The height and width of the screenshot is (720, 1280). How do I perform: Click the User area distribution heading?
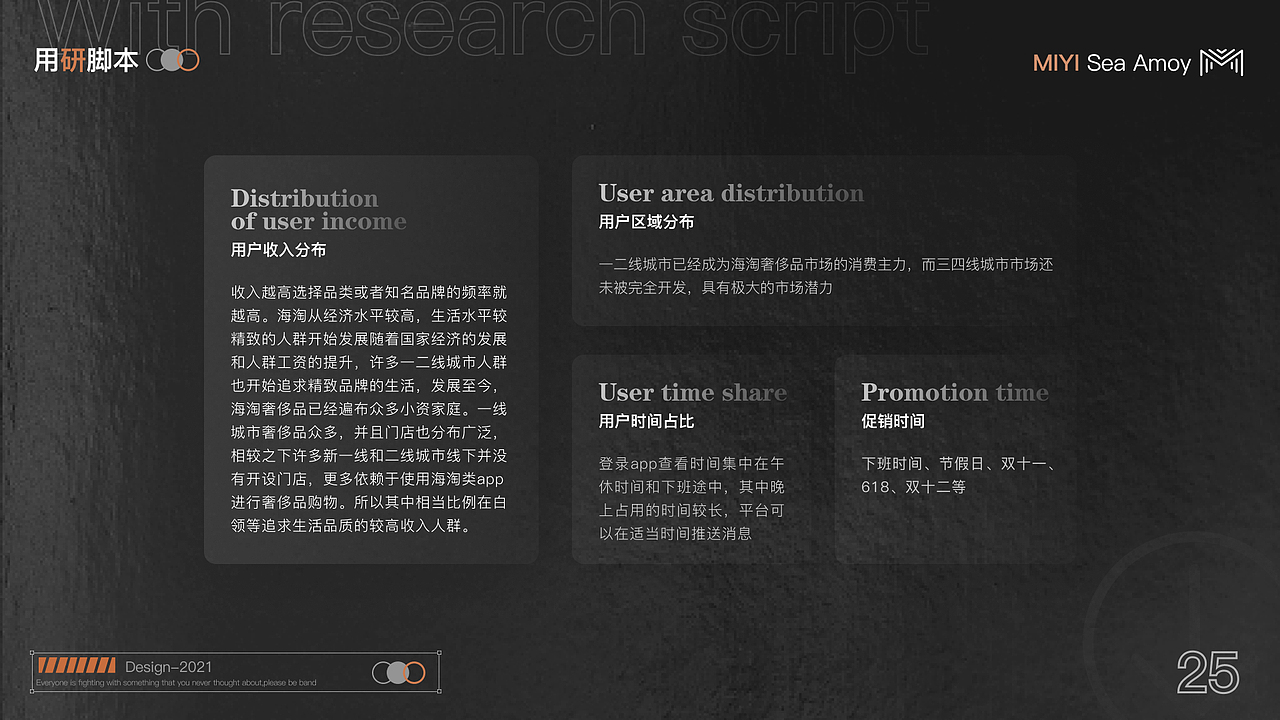731,193
